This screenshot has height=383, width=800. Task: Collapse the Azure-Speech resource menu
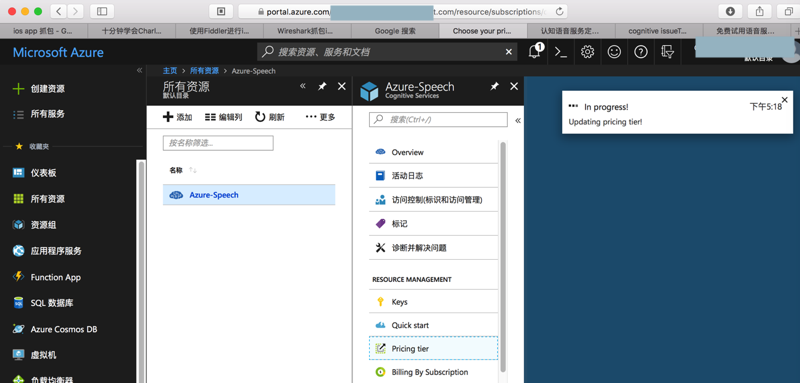(518, 120)
